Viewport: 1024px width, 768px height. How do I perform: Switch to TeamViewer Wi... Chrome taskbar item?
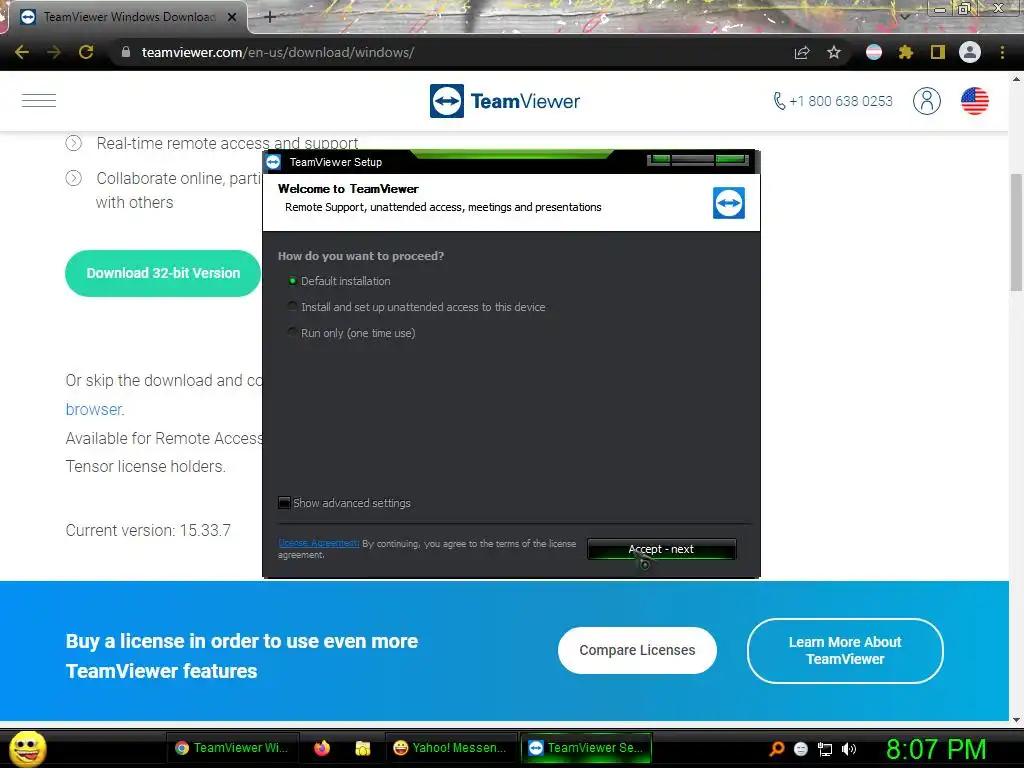coord(232,748)
